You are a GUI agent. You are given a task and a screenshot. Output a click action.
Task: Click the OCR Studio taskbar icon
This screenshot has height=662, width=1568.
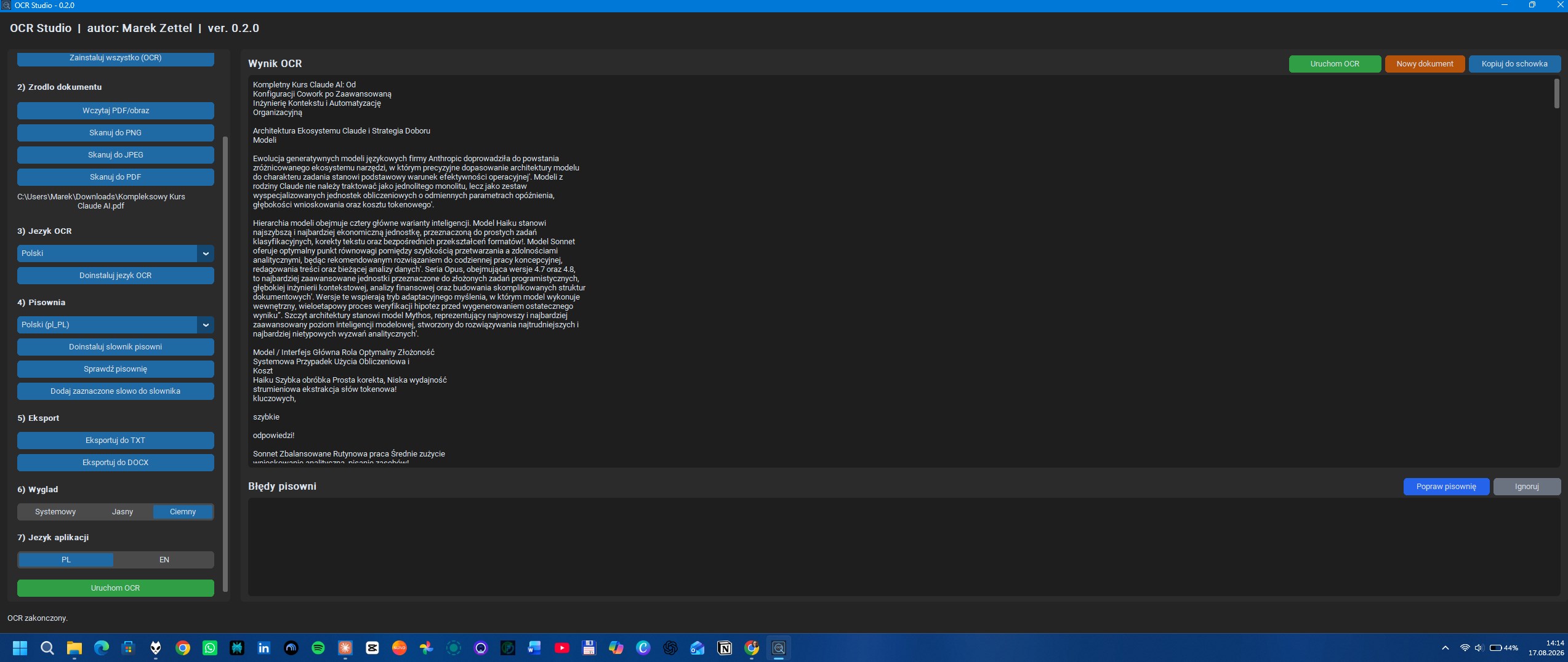[778, 648]
